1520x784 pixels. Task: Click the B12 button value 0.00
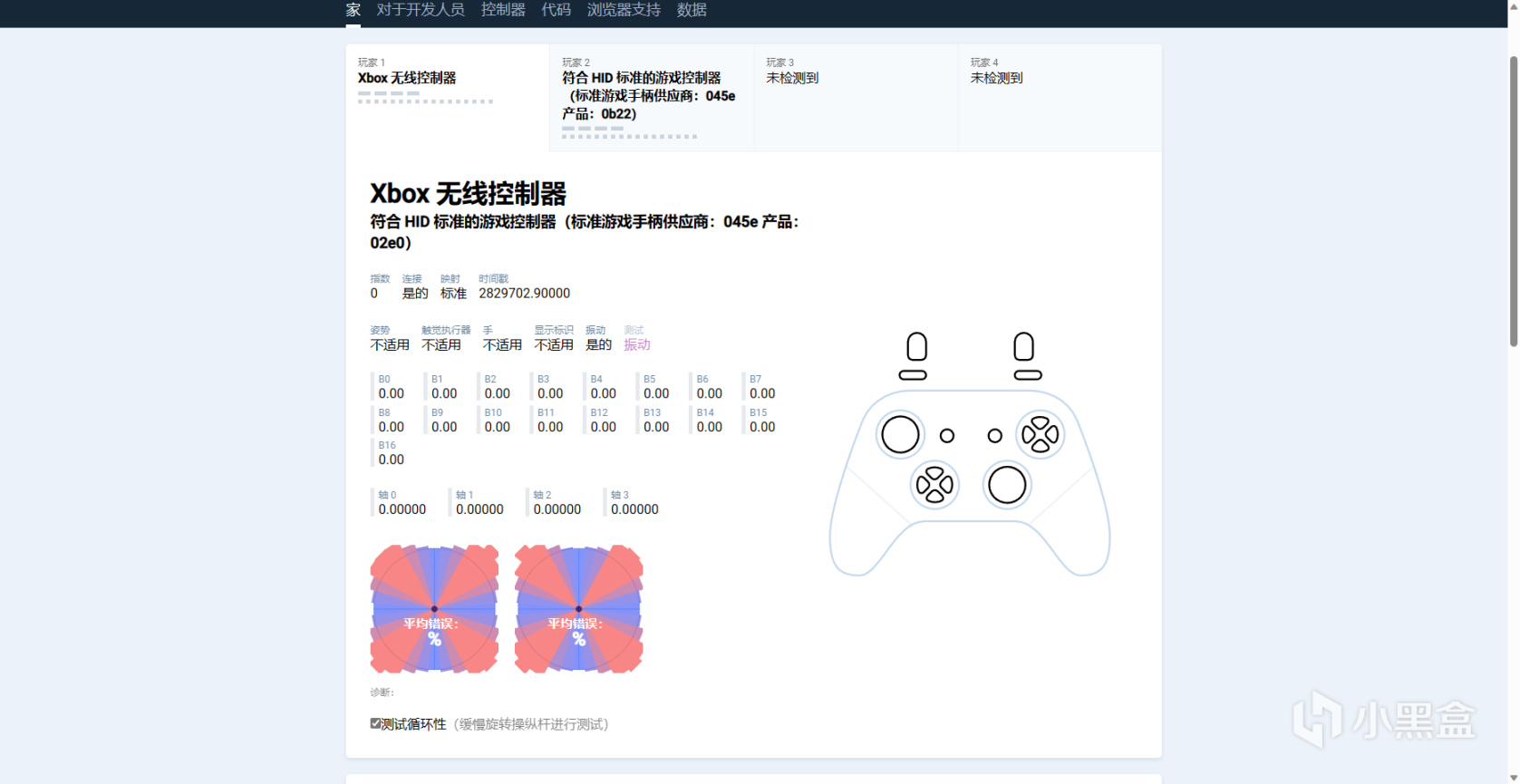point(604,427)
